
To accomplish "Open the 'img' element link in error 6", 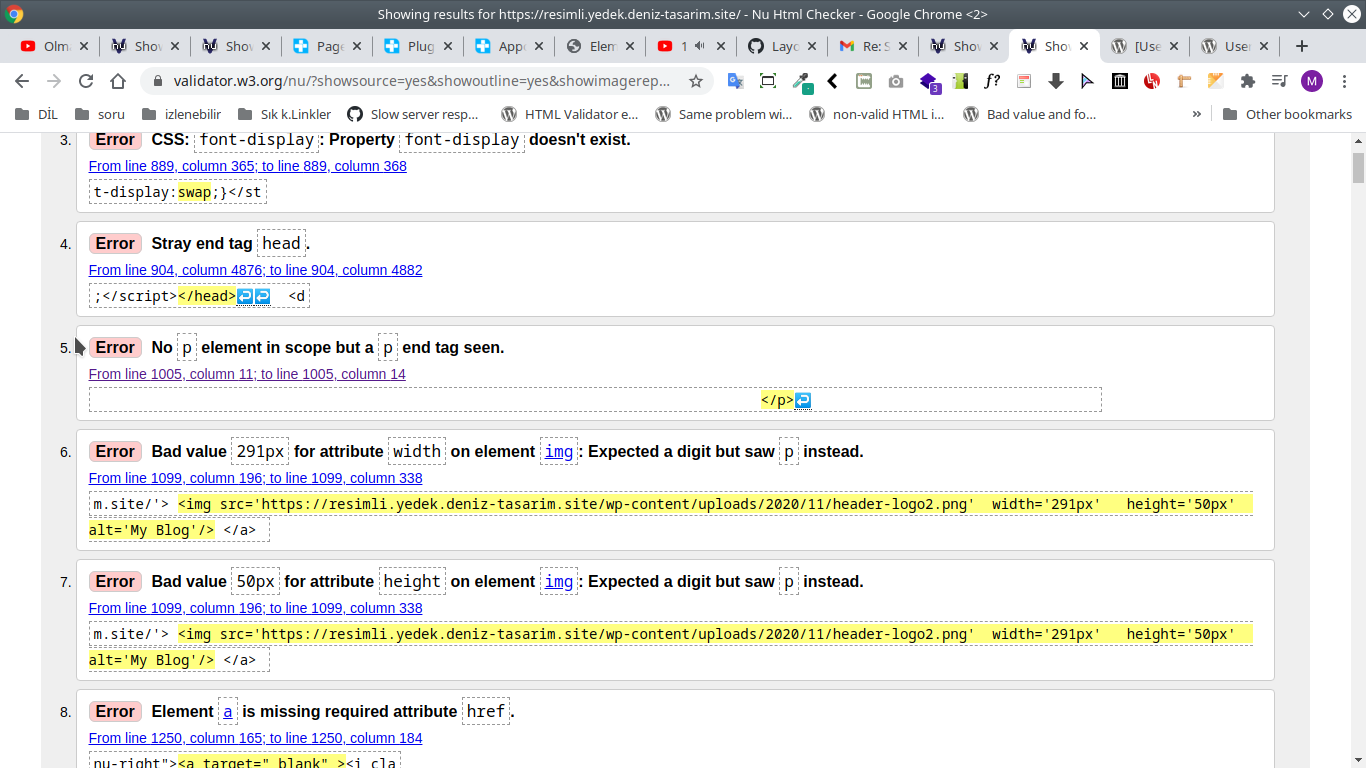I will (559, 452).
